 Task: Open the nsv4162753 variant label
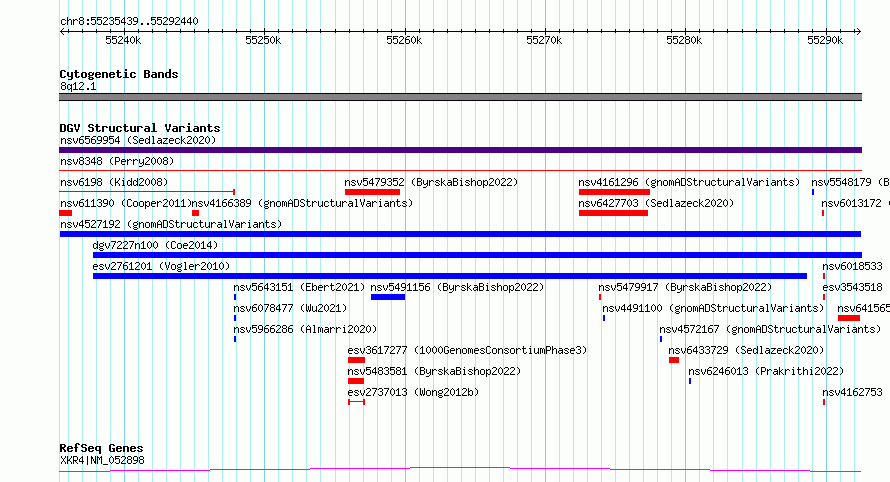point(853,392)
